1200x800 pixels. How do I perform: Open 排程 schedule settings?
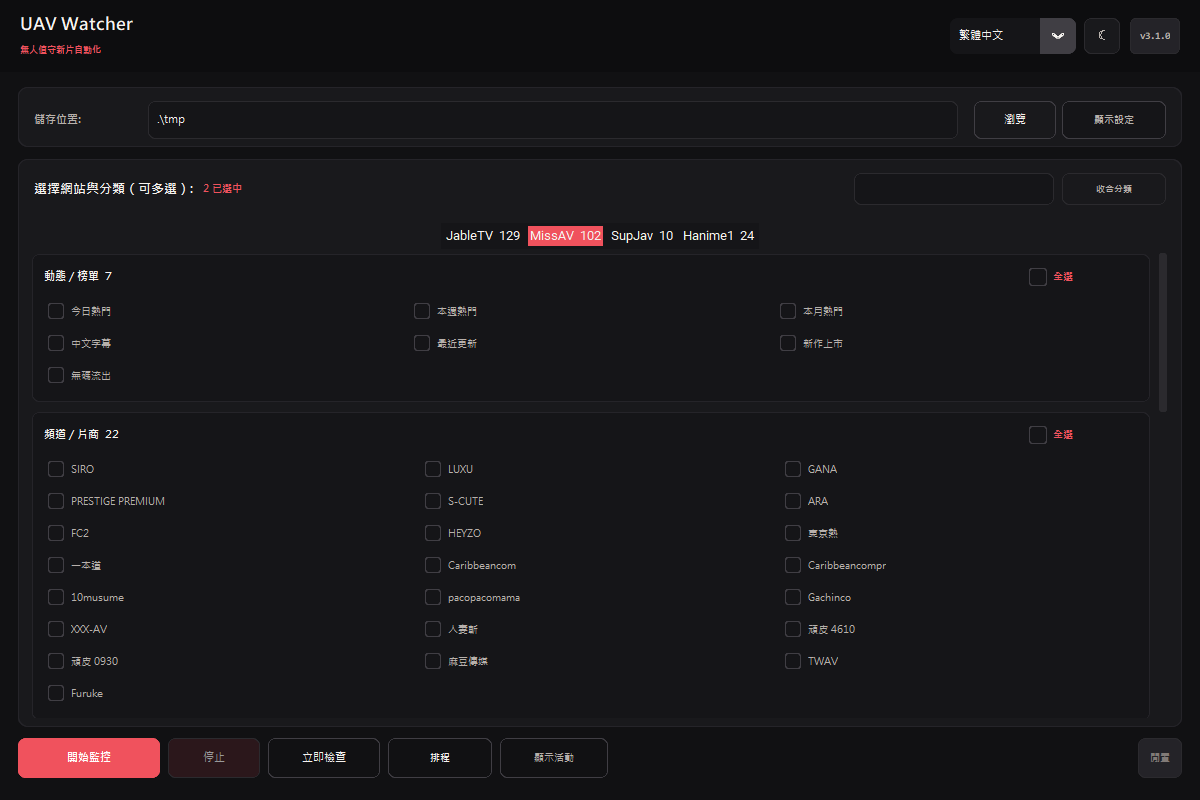click(x=440, y=758)
